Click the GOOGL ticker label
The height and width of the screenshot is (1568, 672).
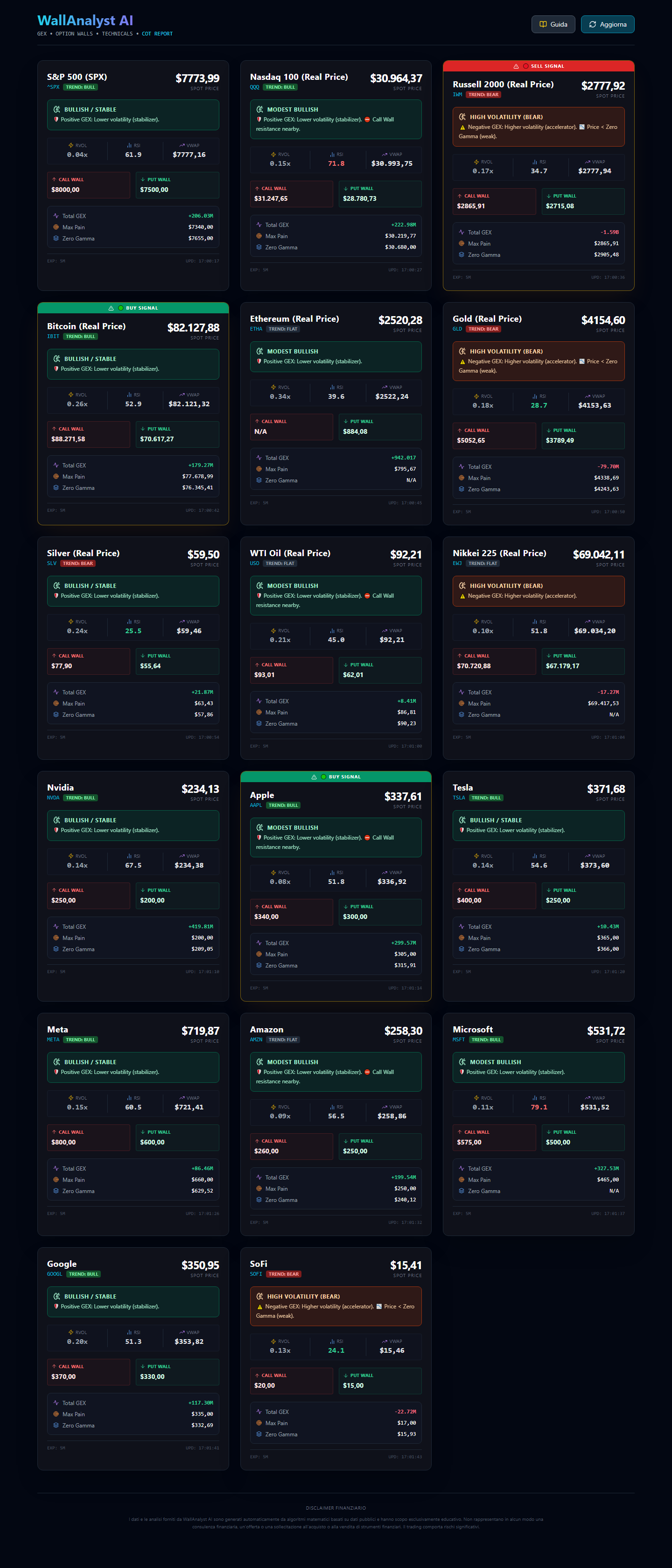pyautogui.click(x=55, y=1275)
